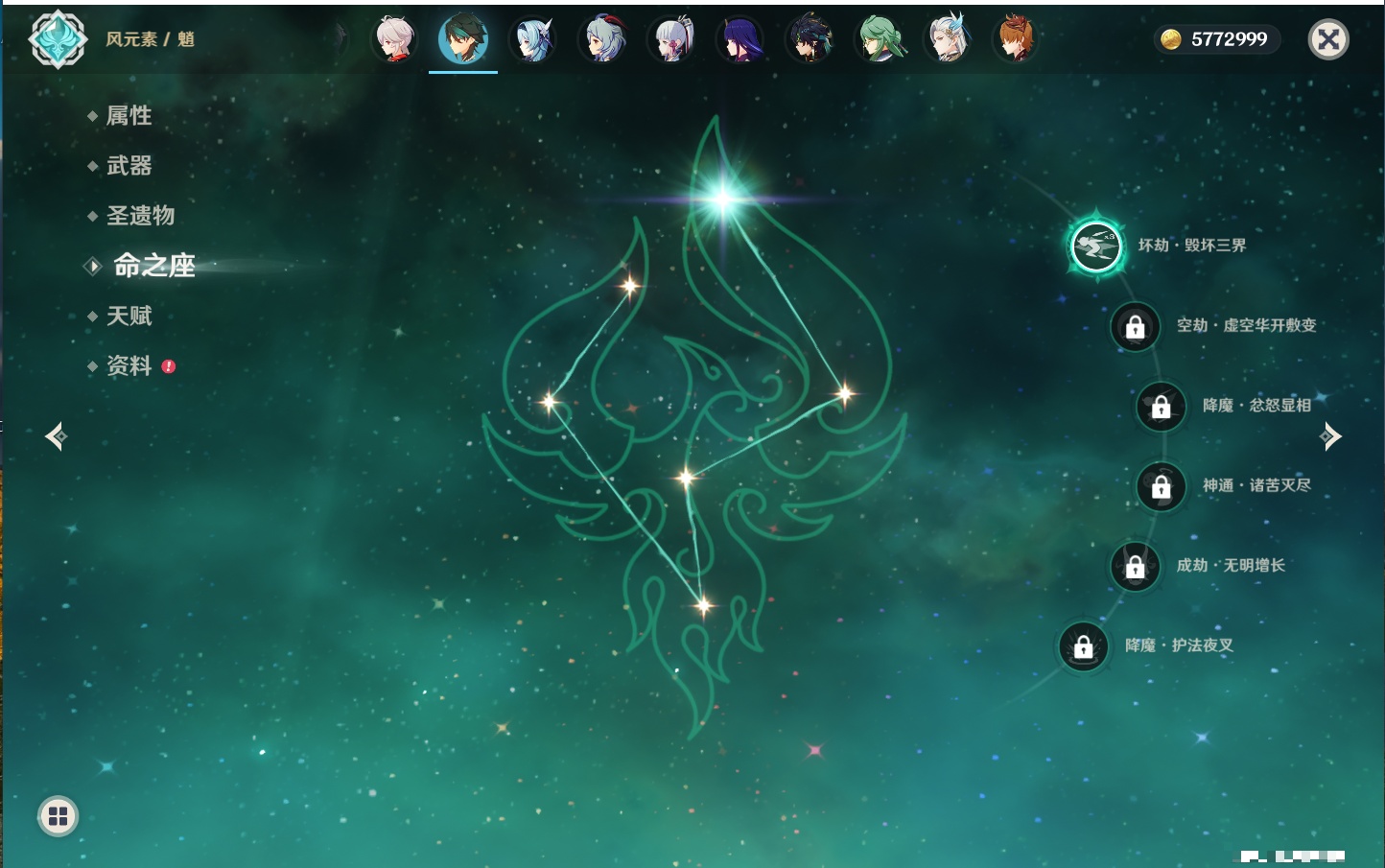Click the Mora balance 5772999

[x=1217, y=39]
